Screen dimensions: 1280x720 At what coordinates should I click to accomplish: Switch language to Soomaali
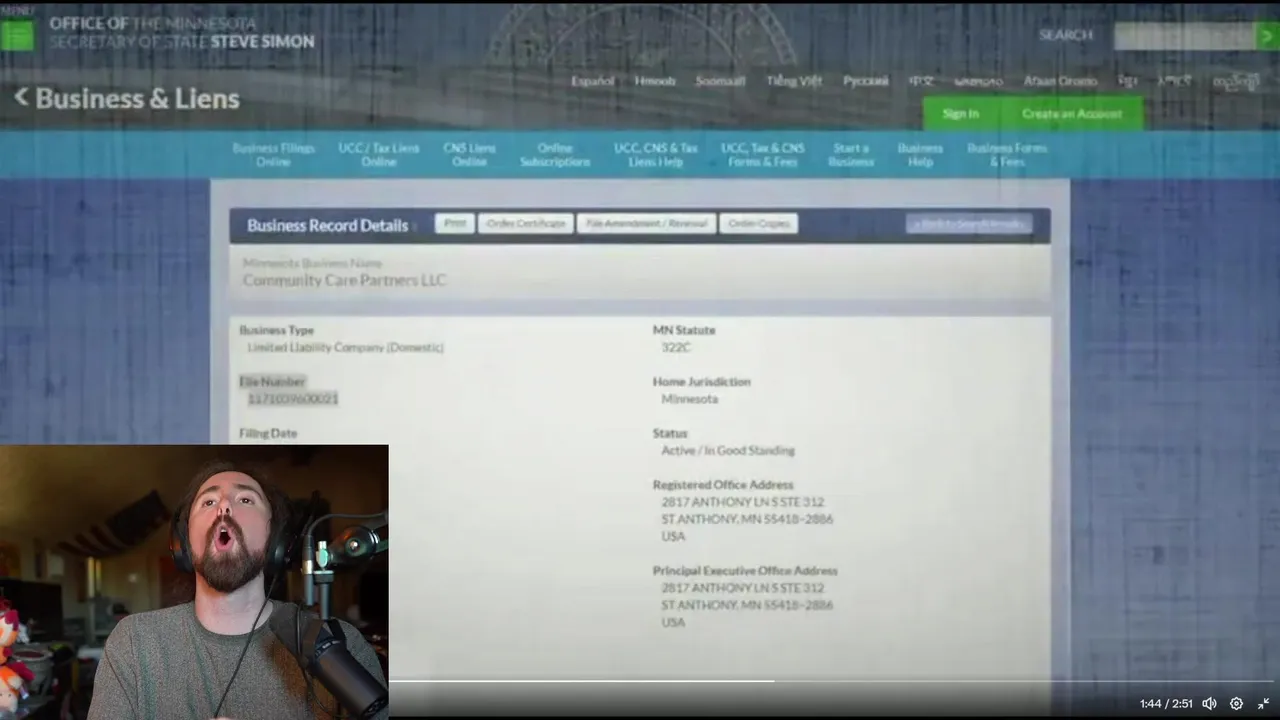(720, 81)
